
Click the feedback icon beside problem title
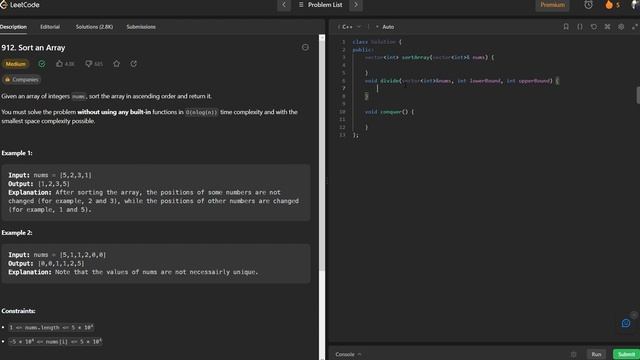click(x=305, y=47)
